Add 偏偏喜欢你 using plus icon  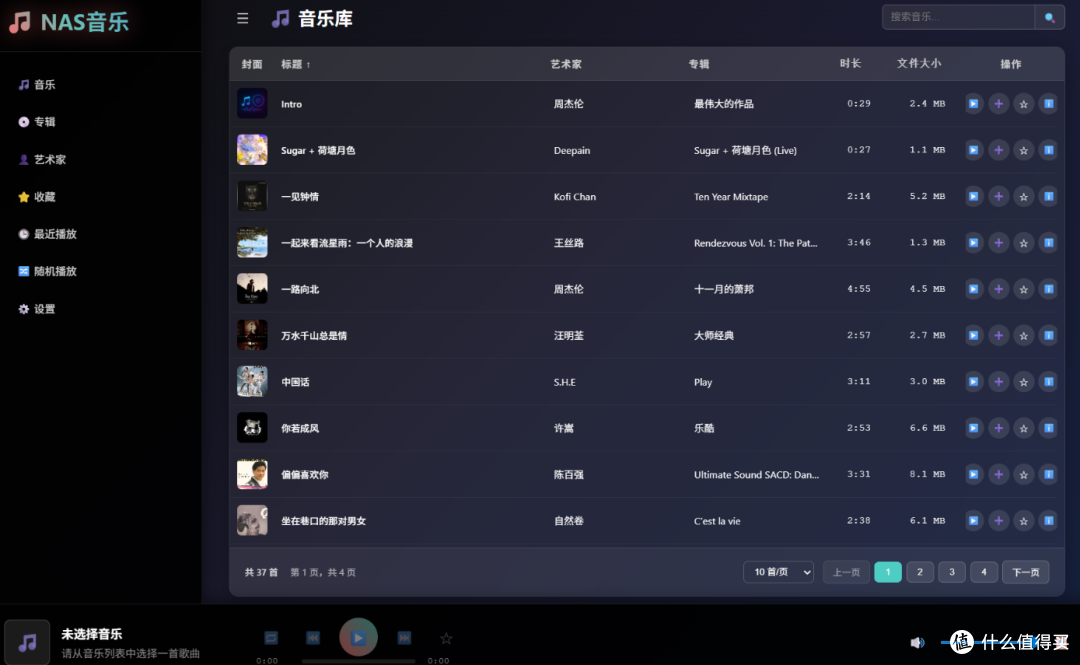point(998,474)
